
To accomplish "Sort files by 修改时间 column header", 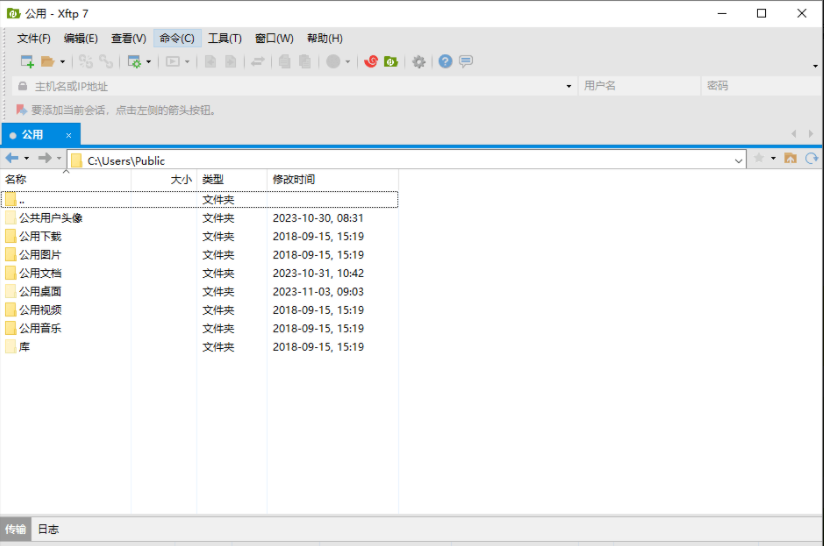I will pos(294,179).
